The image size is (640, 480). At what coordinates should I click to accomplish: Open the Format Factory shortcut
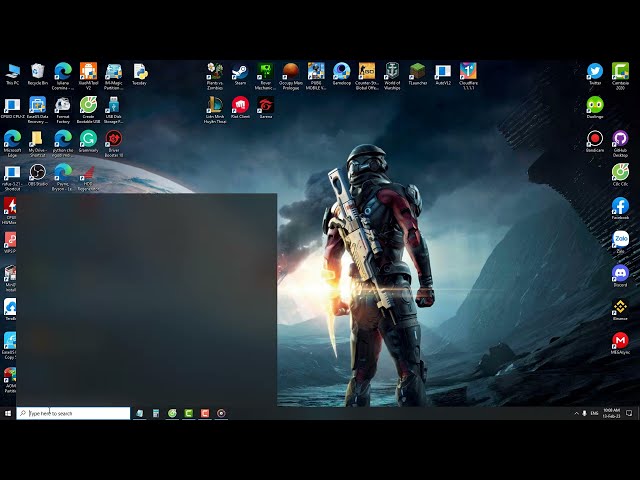pyautogui.click(x=63, y=110)
